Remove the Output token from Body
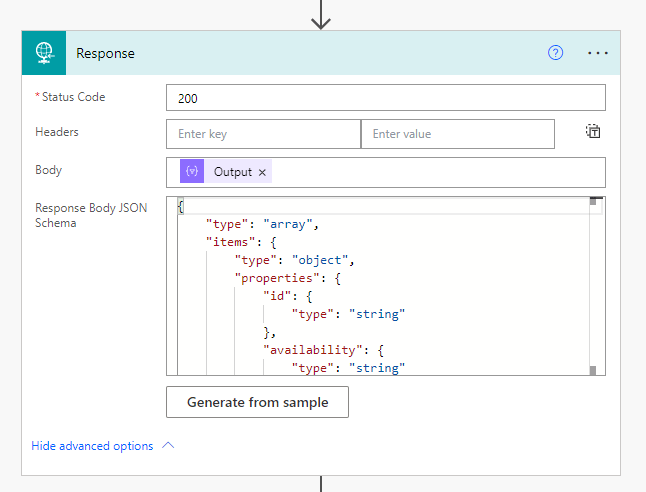 pos(263,172)
